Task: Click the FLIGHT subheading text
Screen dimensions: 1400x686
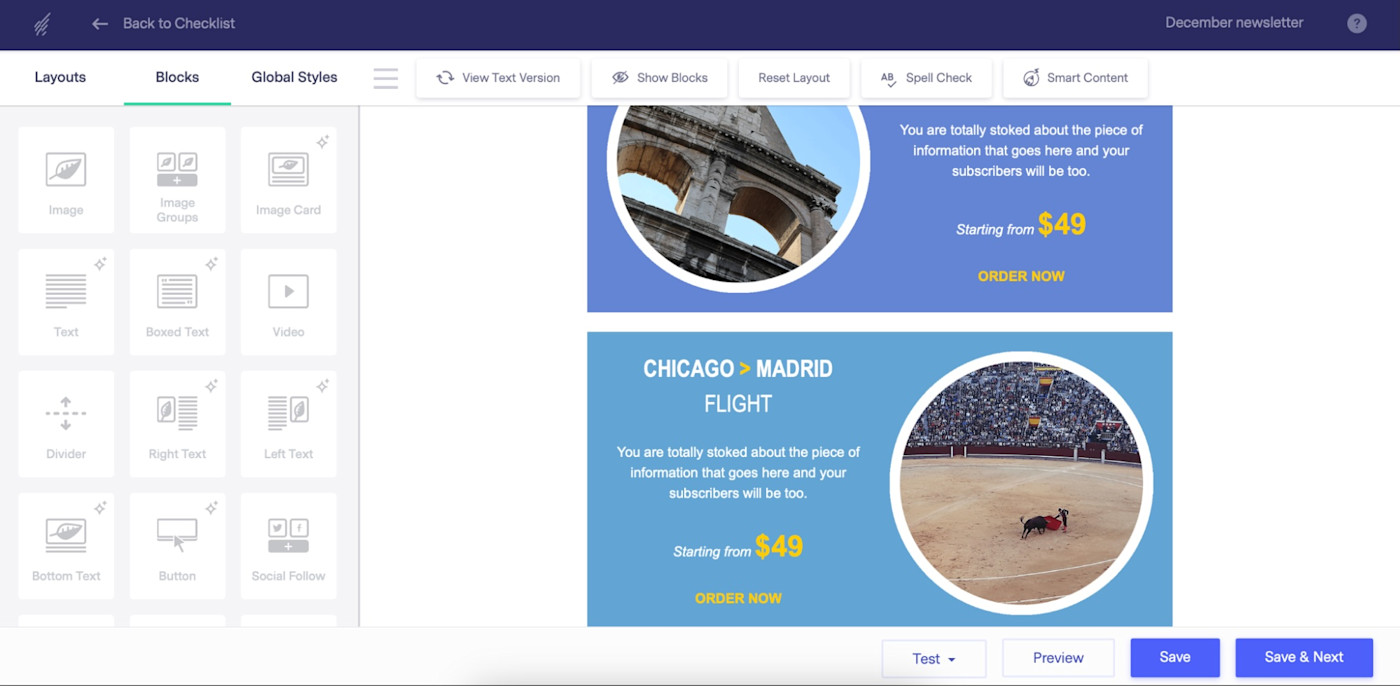Action: pos(738,404)
